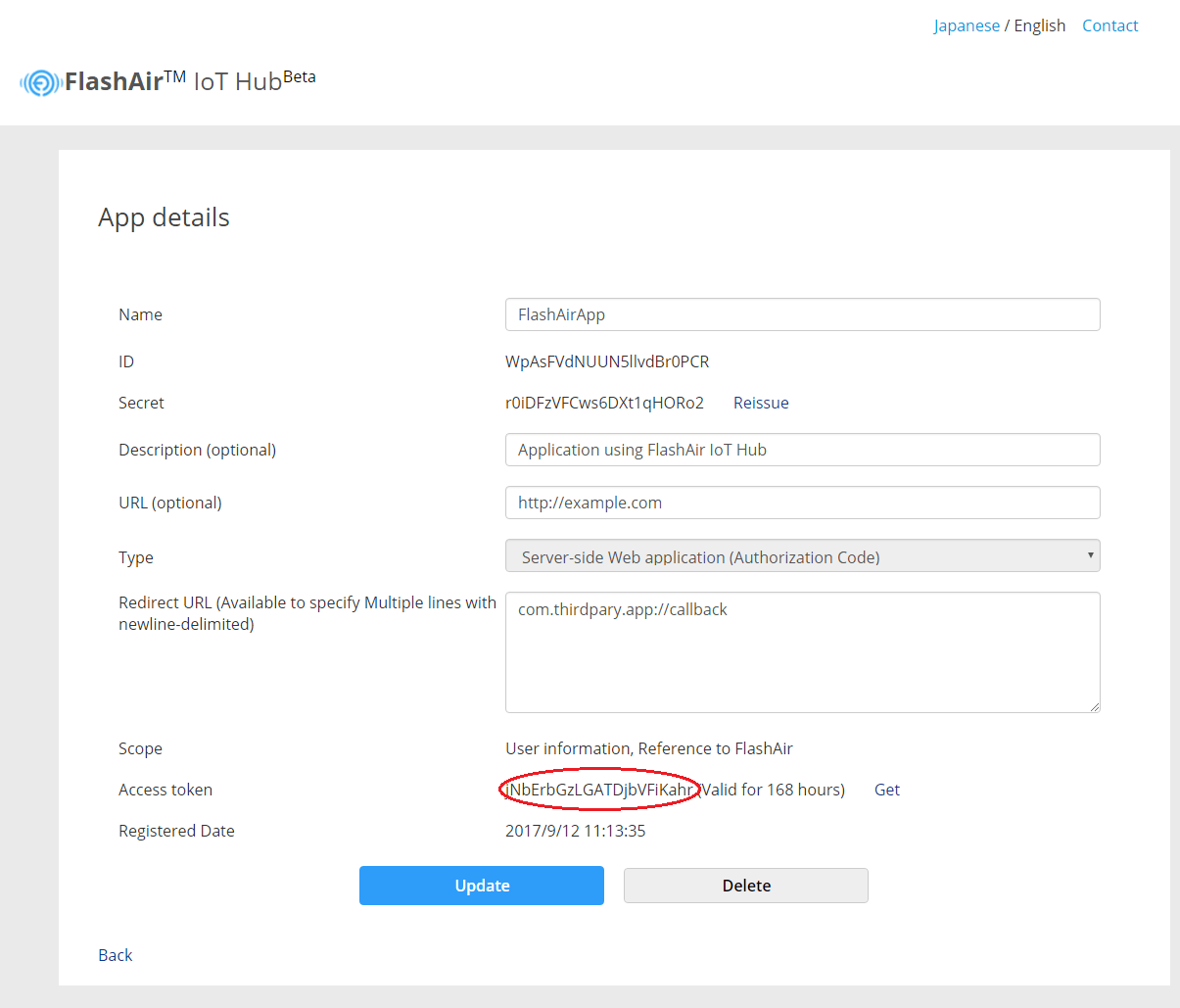The height and width of the screenshot is (1008, 1180).
Task: Select the Server-side Web application combo box
Action: coord(803,555)
